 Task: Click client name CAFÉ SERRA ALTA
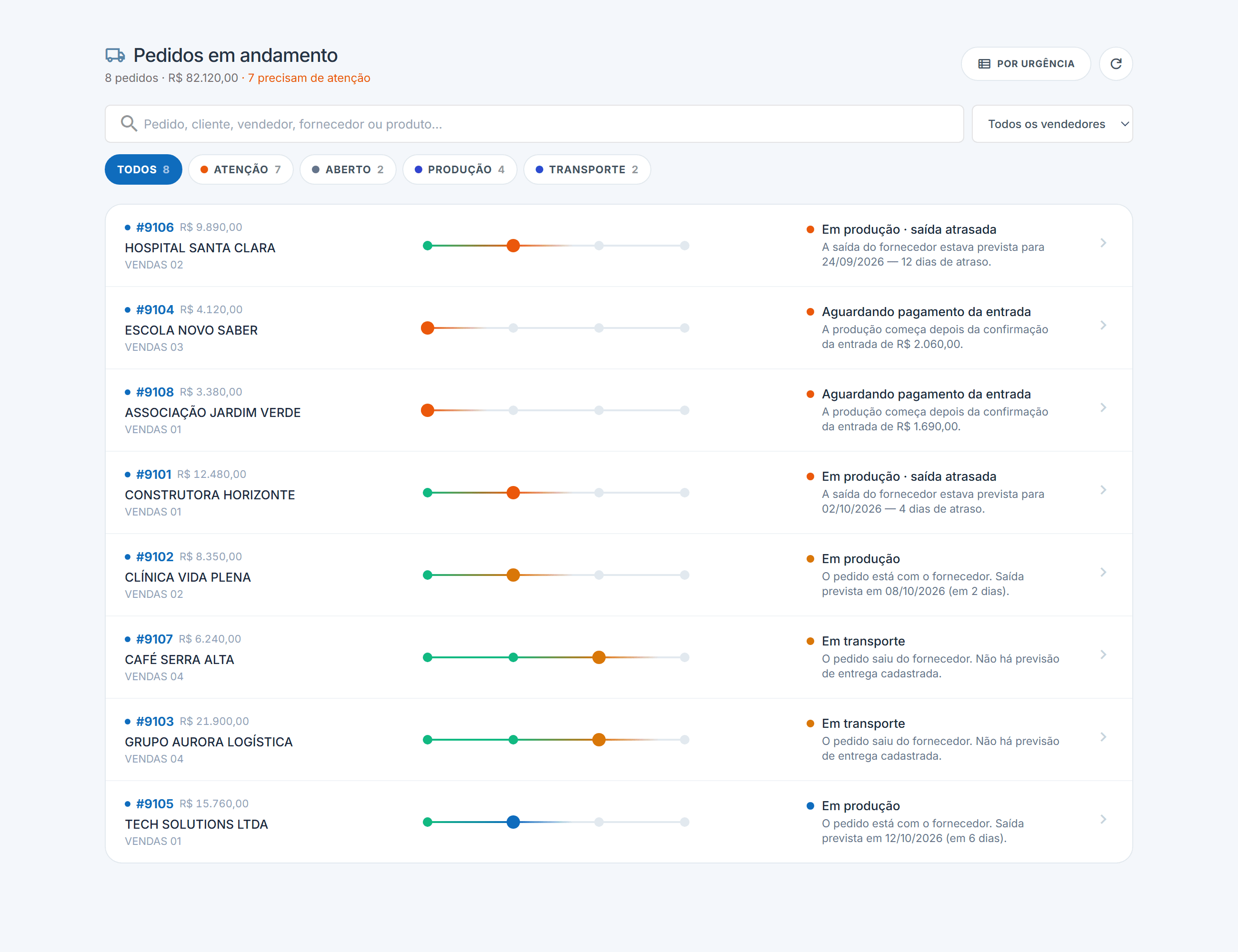pyautogui.click(x=179, y=659)
